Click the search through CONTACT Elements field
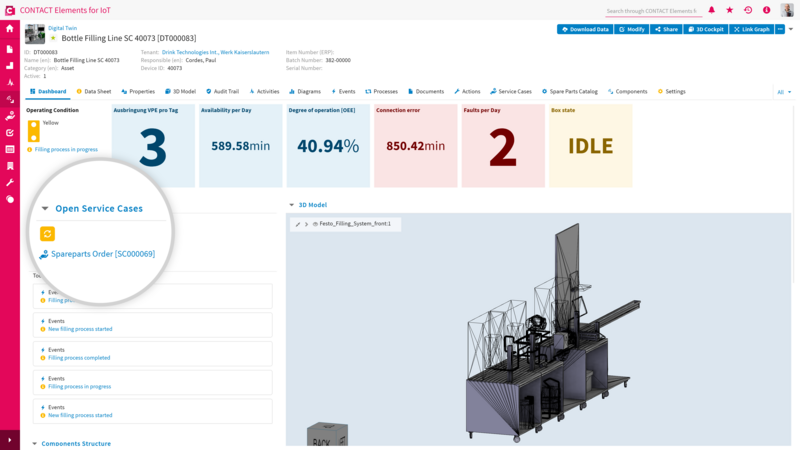 click(652, 11)
